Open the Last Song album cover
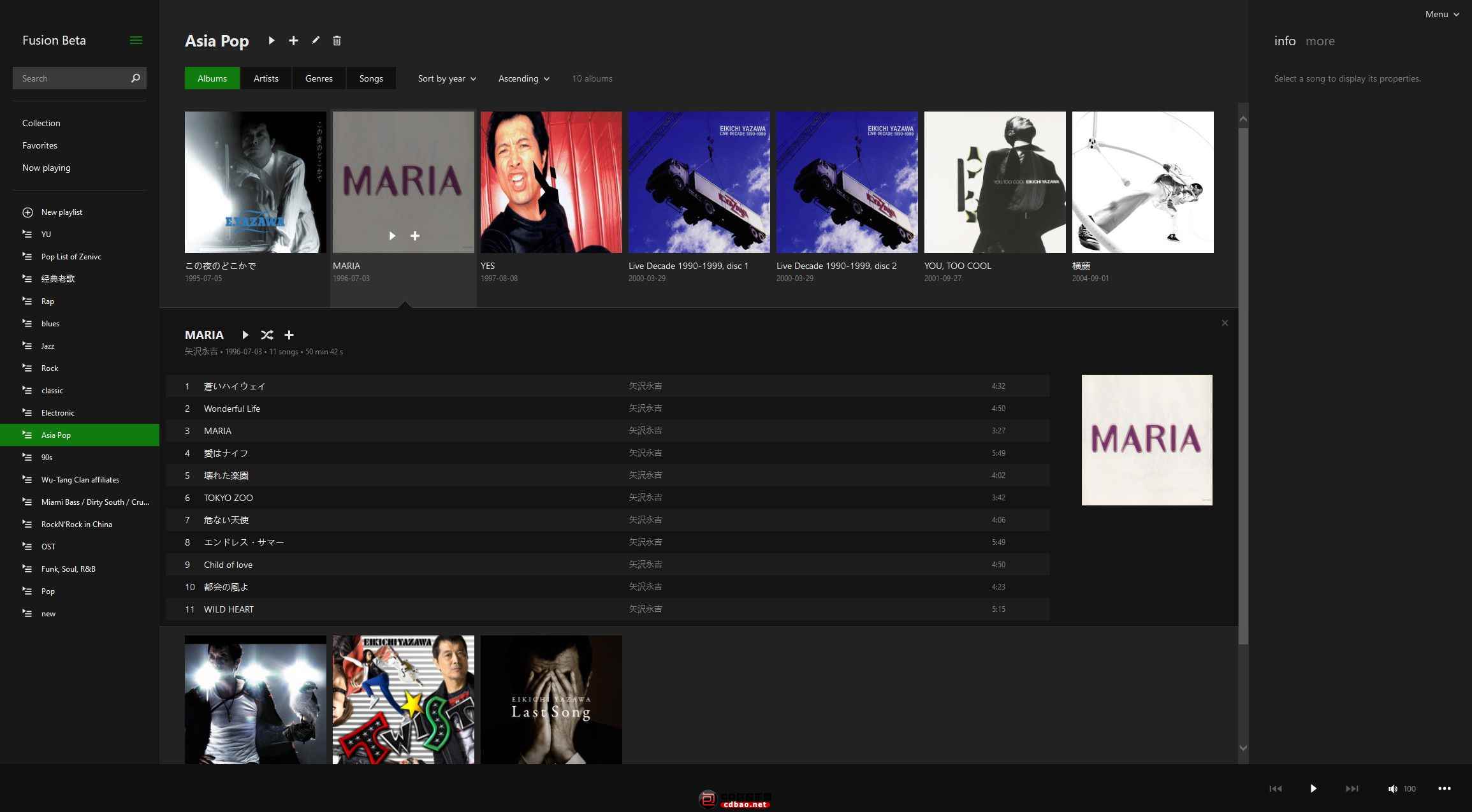The width and height of the screenshot is (1472, 812). pyautogui.click(x=551, y=700)
